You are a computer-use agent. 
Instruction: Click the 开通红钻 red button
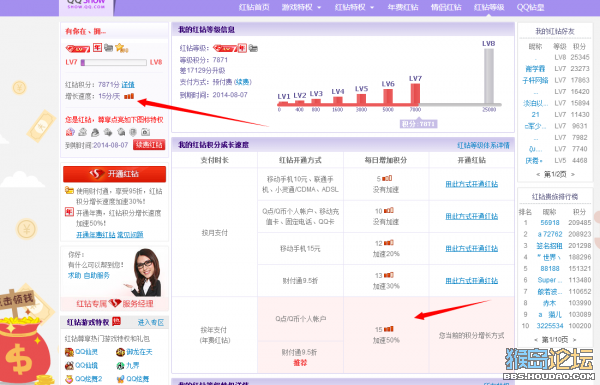coord(114,174)
